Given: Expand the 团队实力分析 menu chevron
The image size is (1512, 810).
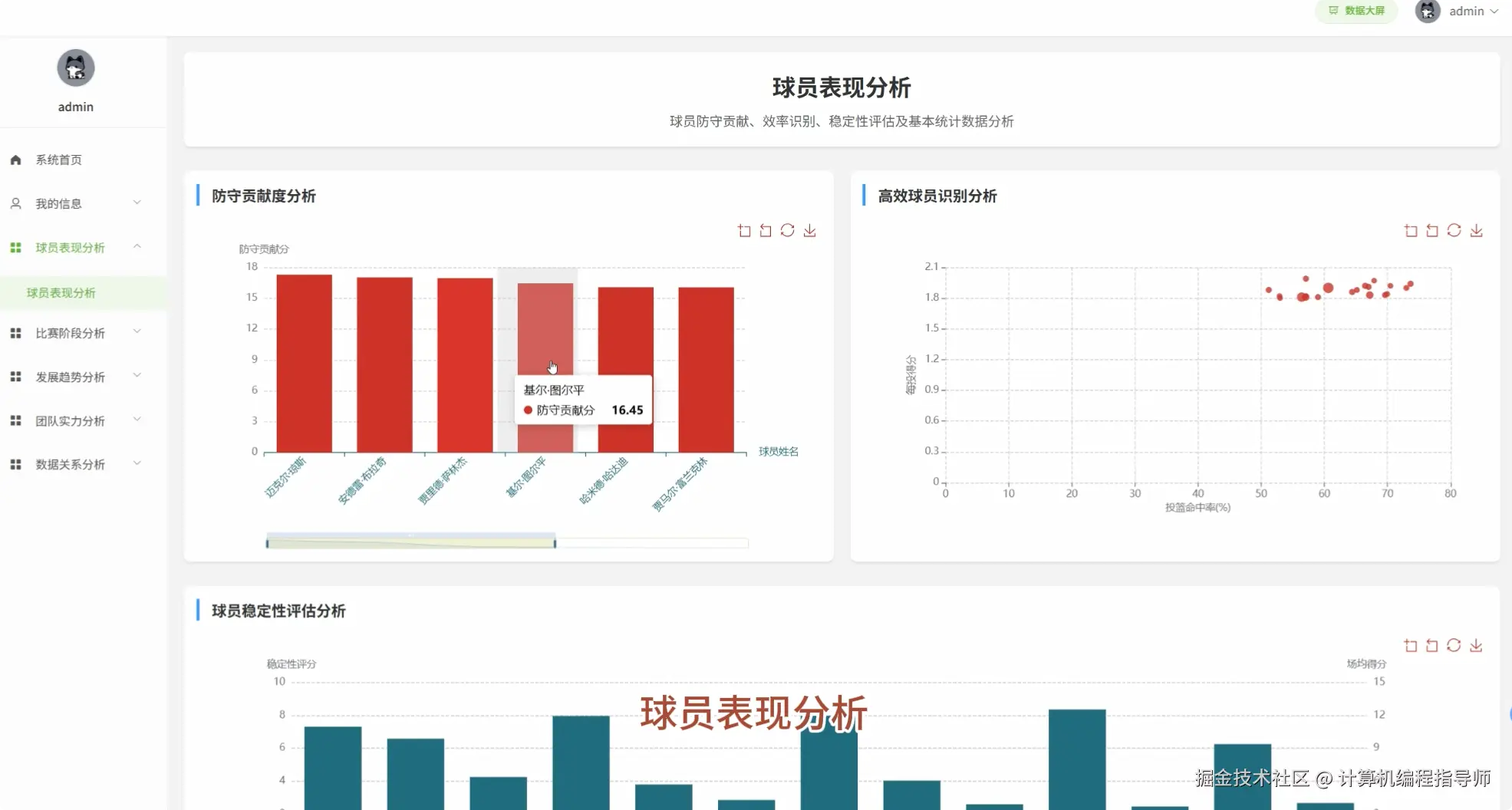Looking at the screenshot, I should coord(137,420).
